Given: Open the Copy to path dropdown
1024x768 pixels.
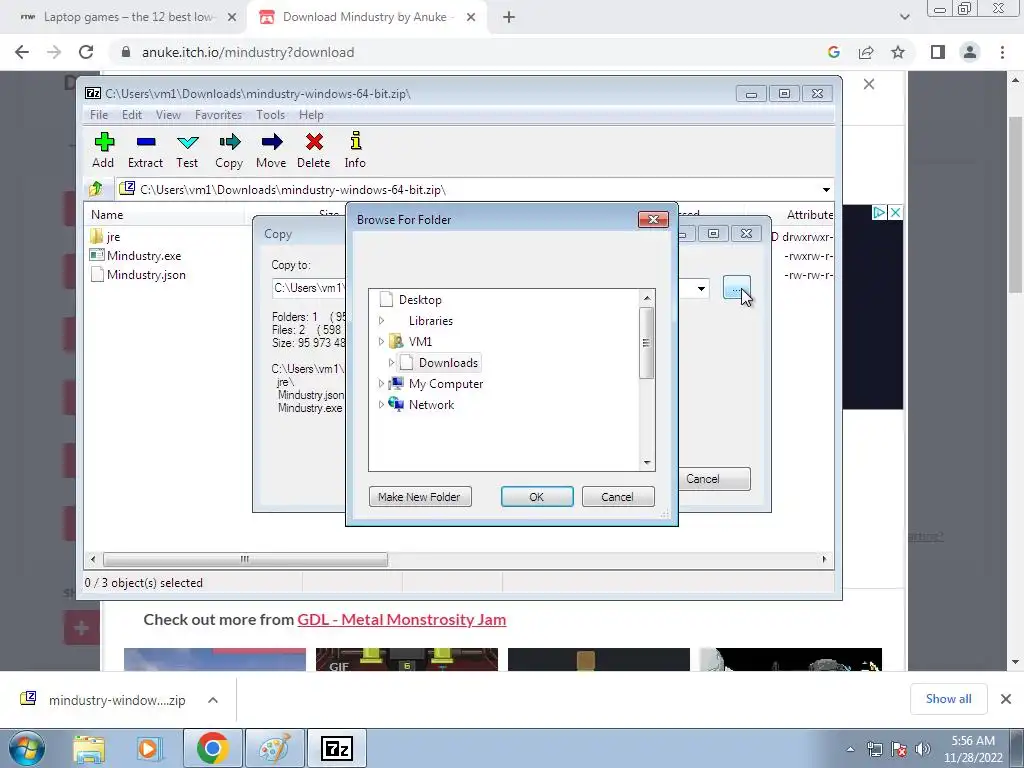Looking at the screenshot, I should click(701, 288).
